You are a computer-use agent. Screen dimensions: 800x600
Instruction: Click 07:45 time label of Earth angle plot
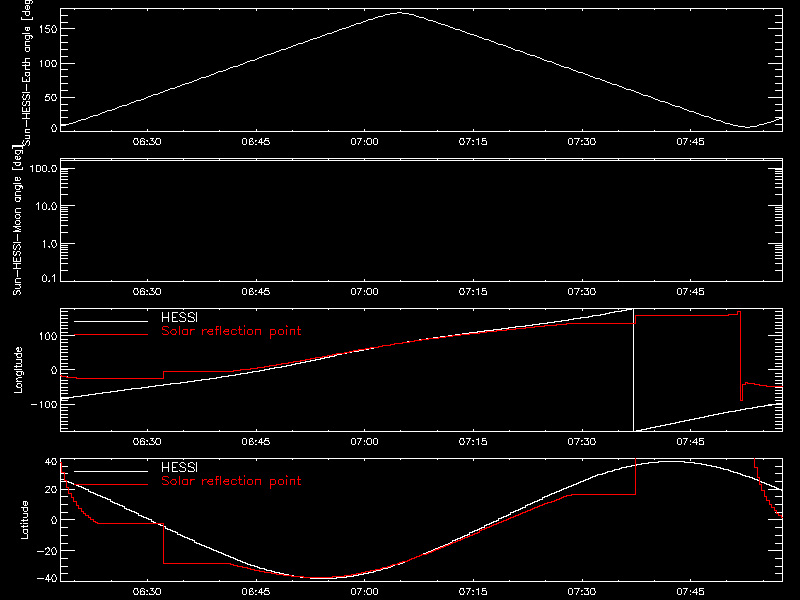690,142
